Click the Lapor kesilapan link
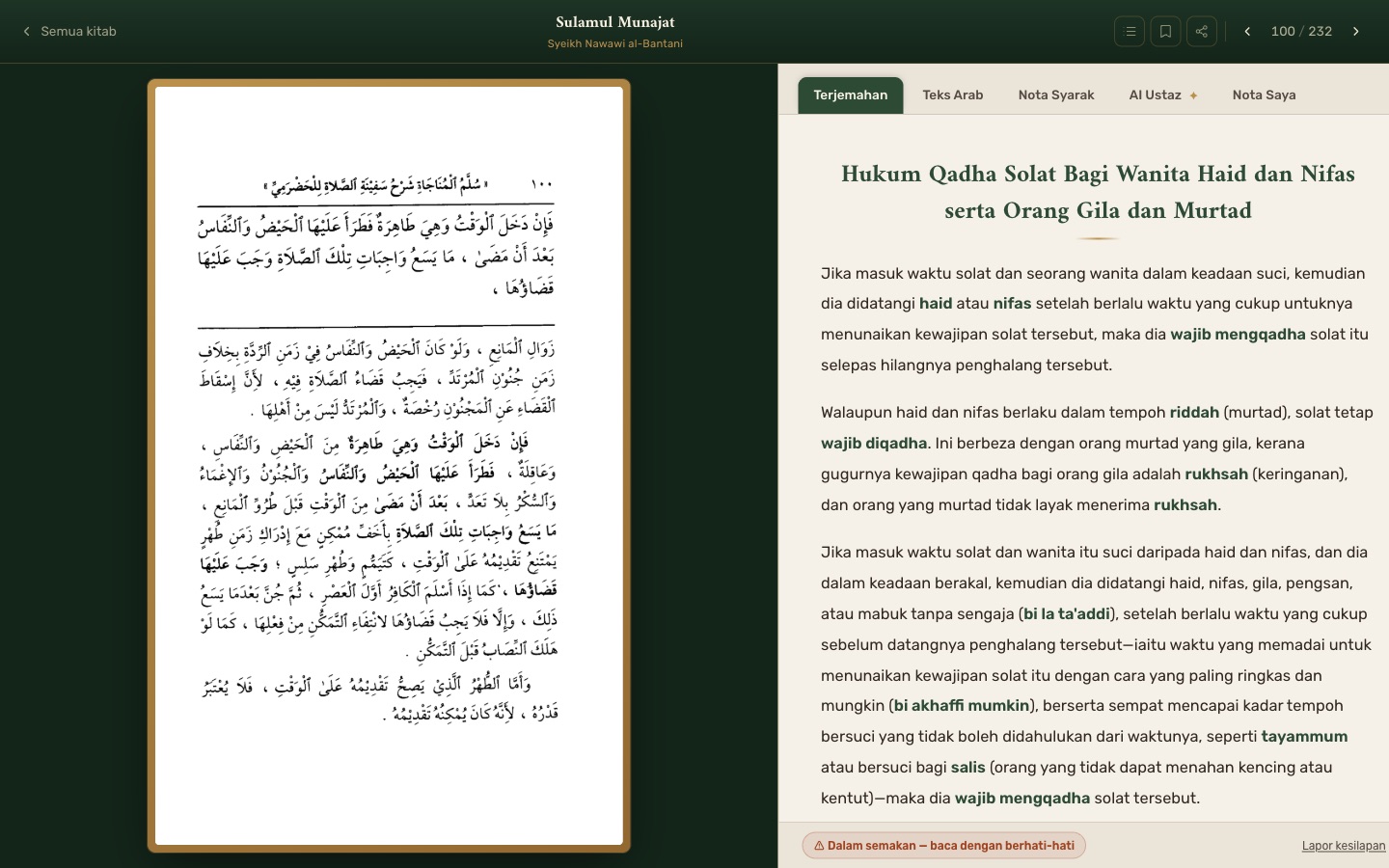 (1344, 846)
